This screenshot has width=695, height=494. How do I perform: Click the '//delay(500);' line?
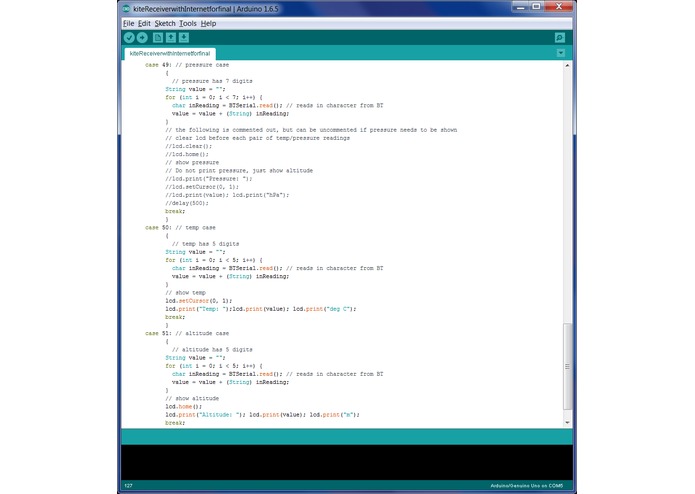tap(187, 203)
